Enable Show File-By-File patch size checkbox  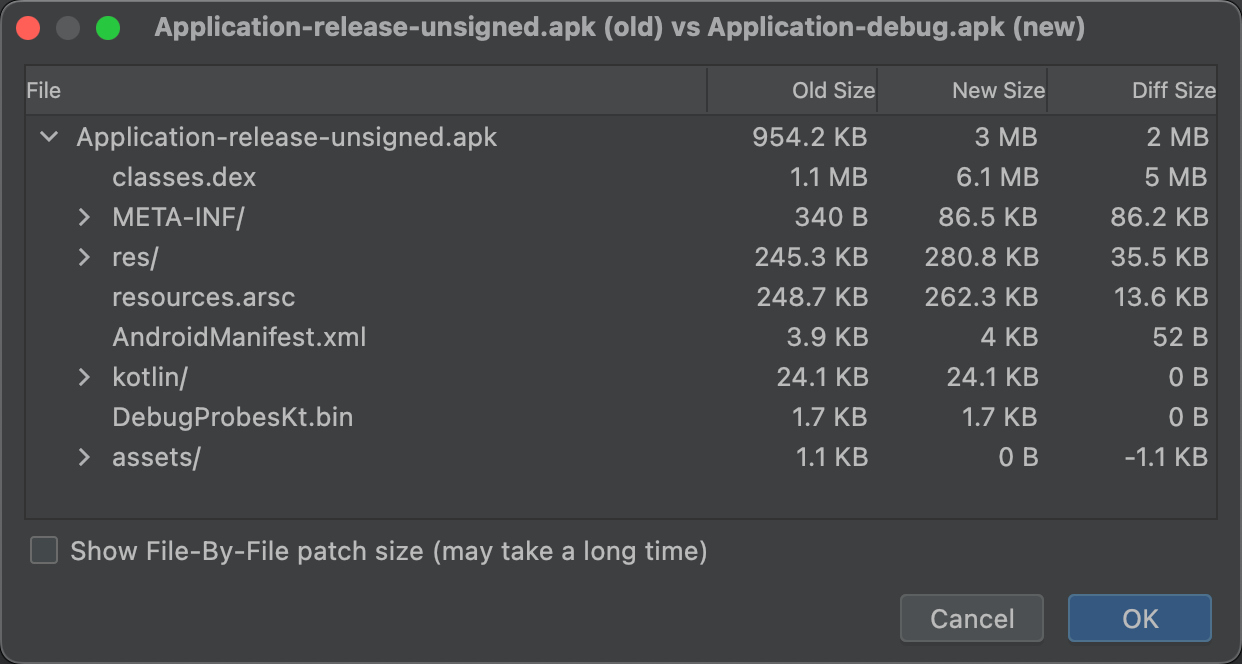44,550
